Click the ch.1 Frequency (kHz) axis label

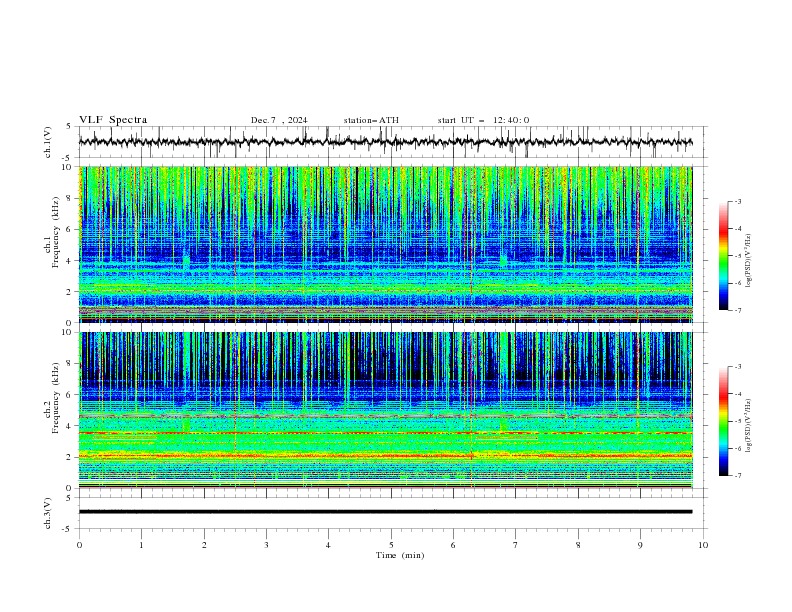(x=52, y=233)
